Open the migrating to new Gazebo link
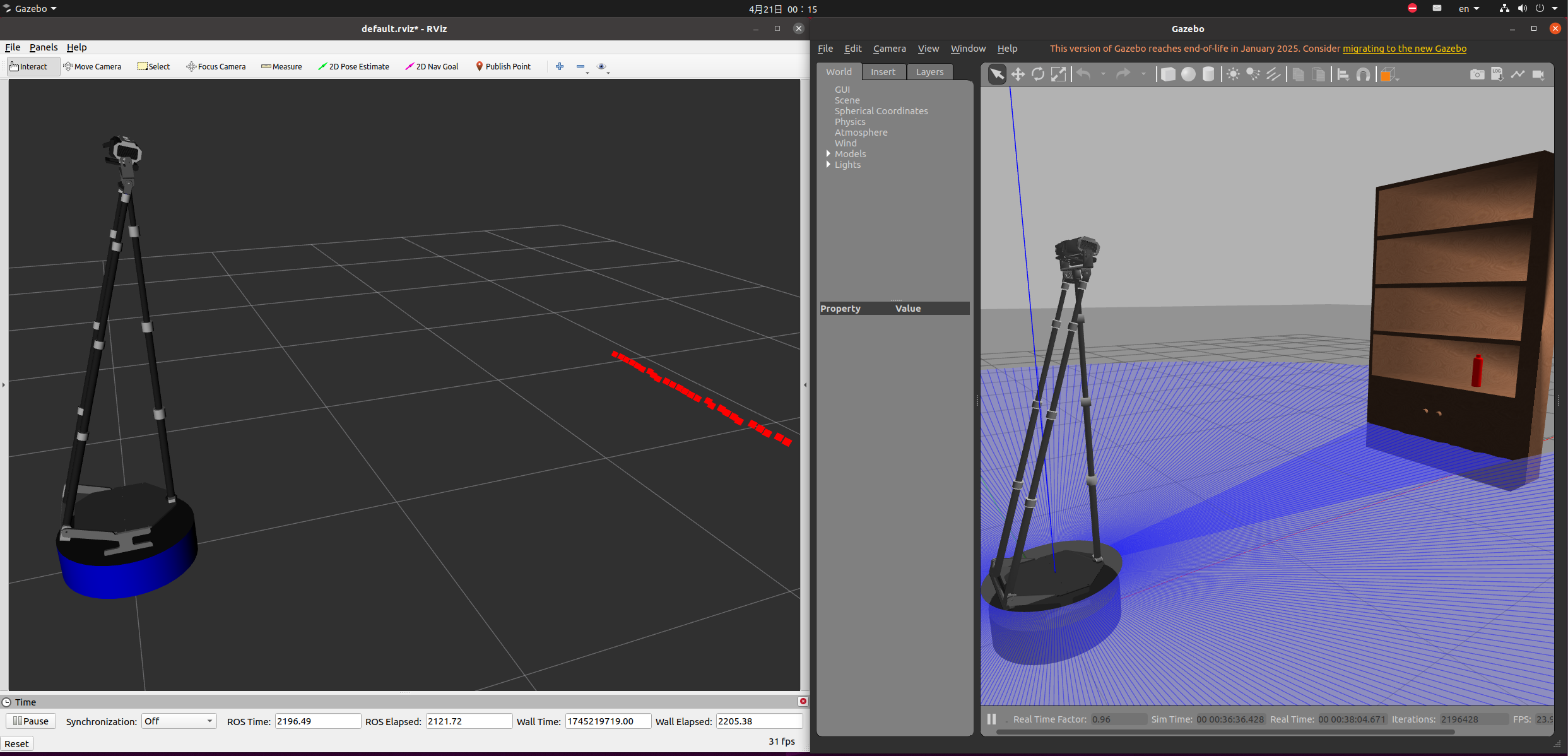Image resolution: width=1568 pixels, height=756 pixels. click(1404, 49)
